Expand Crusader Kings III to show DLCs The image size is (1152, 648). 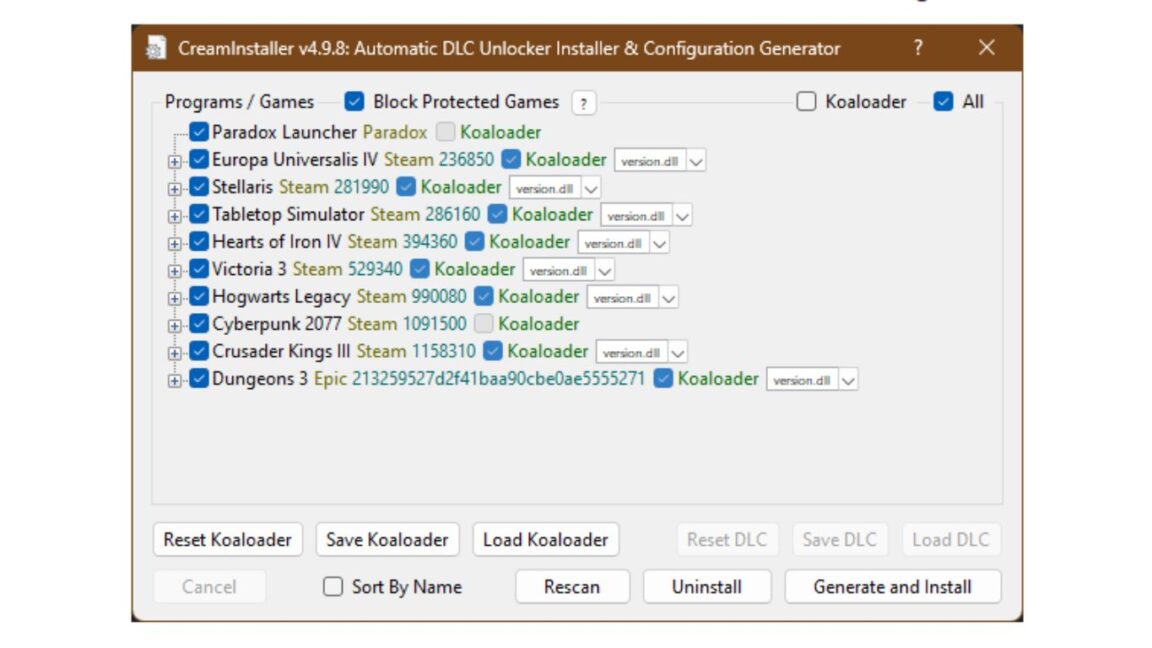coord(175,352)
